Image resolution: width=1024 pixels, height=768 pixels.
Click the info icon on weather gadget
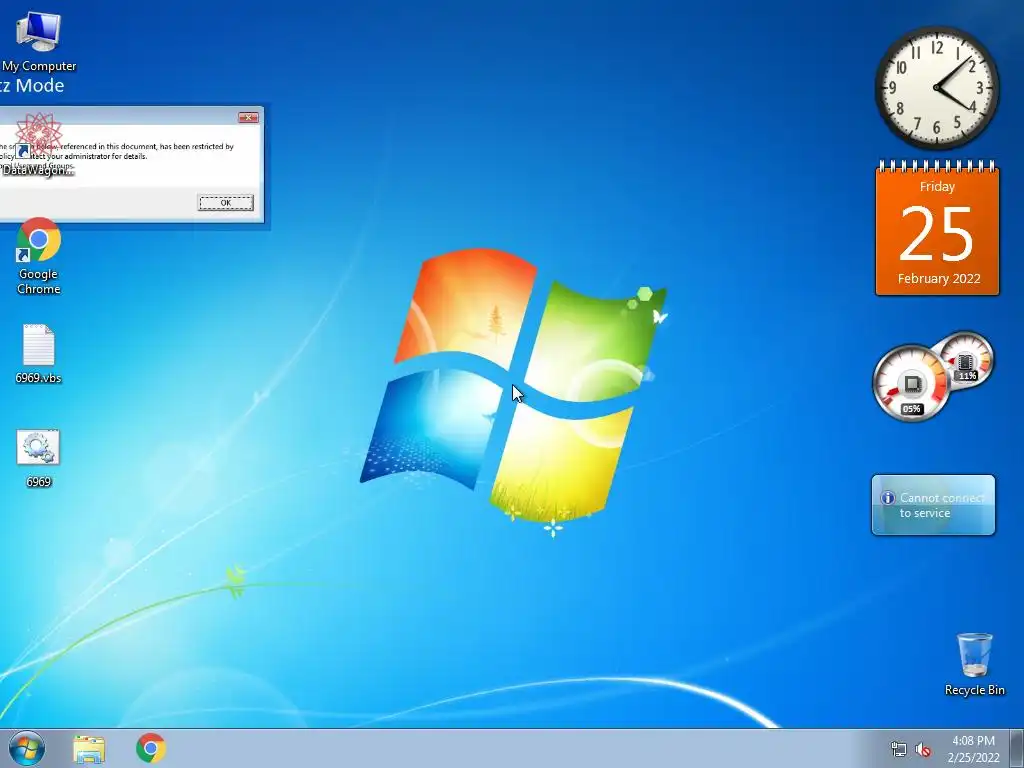click(x=888, y=498)
